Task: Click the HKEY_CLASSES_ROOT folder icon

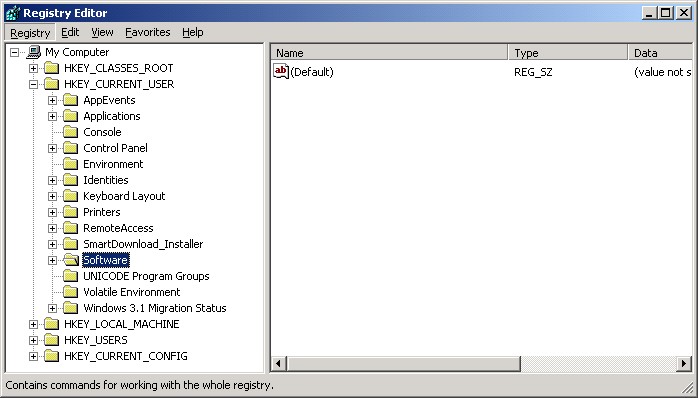Action: tap(52, 68)
